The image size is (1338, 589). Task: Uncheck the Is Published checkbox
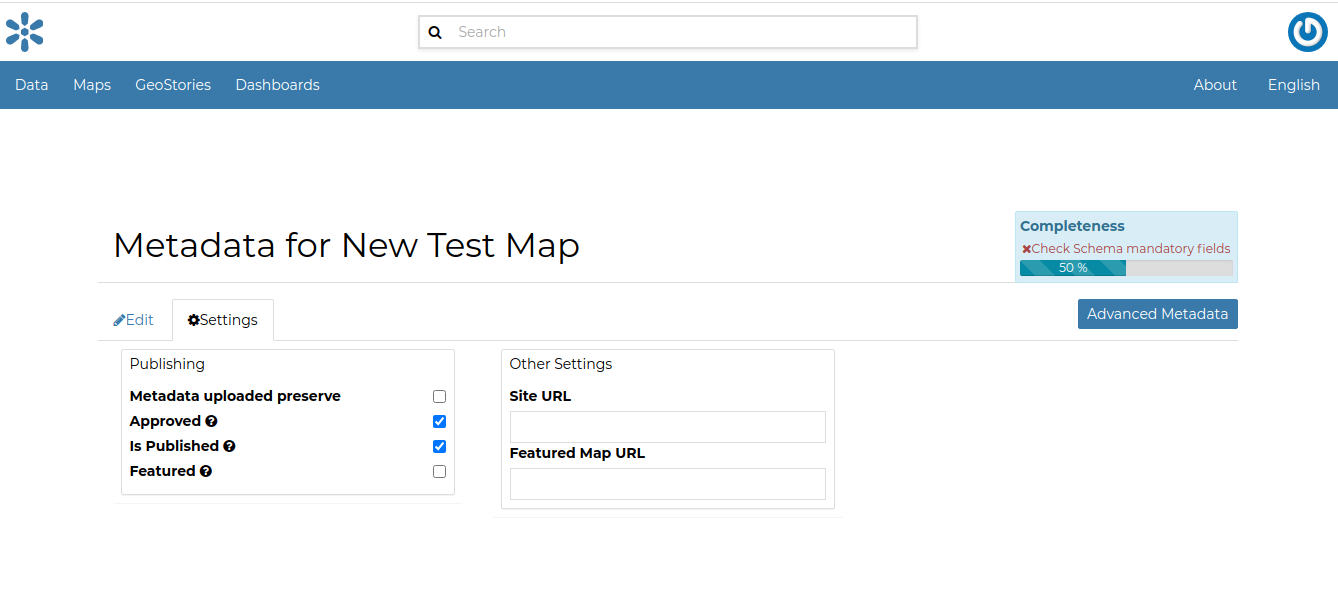[439, 447]
